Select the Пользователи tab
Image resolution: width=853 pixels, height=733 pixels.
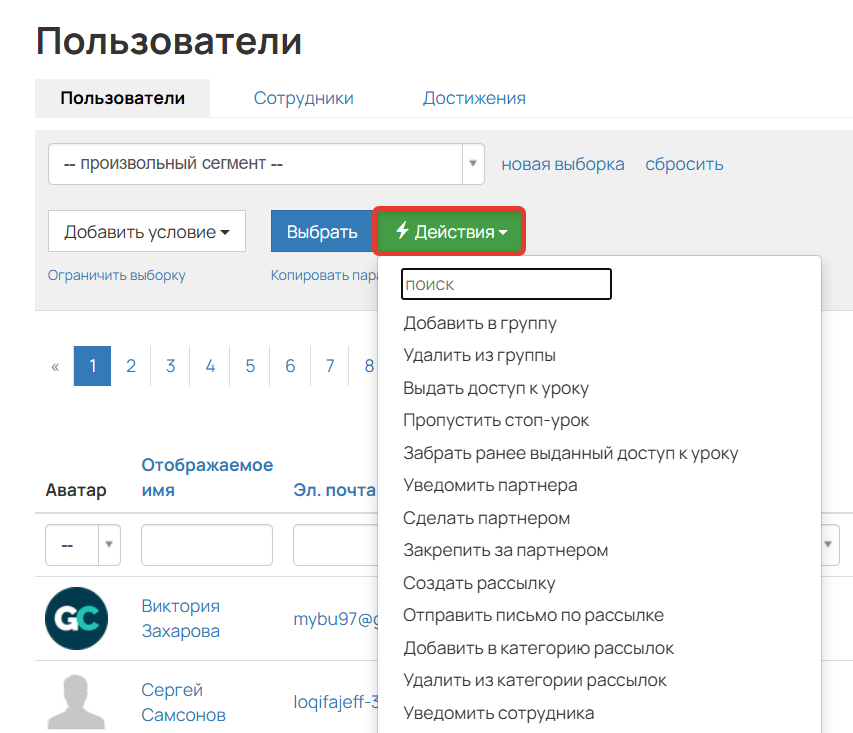point(122,97)
